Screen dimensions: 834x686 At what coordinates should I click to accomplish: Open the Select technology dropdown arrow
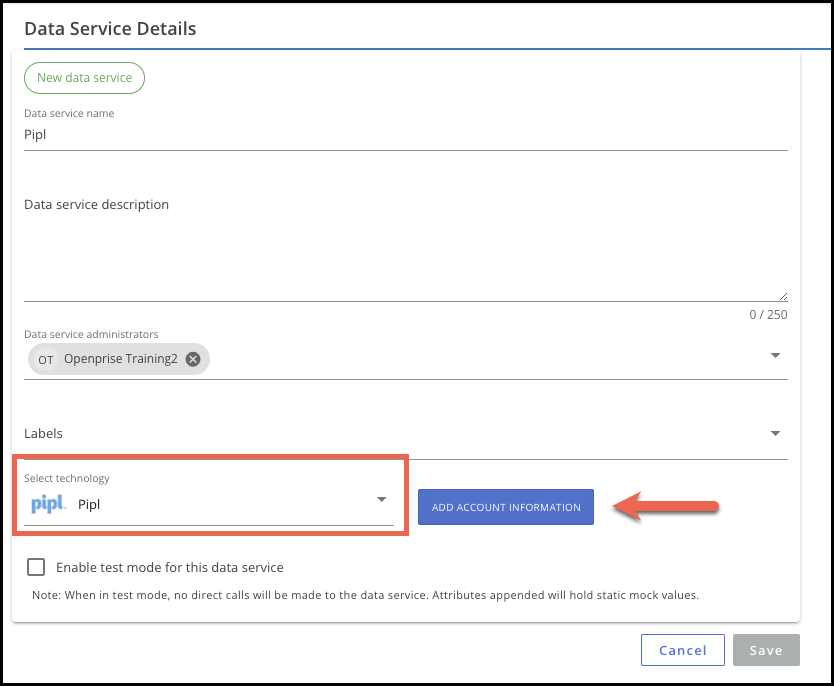point(381,499)
